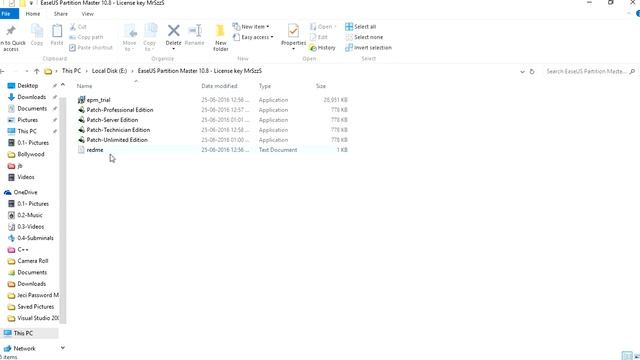The width and height of the screenshot is (640, 360).
Task: Sort by Name column header
Action: tap(84, 86)
